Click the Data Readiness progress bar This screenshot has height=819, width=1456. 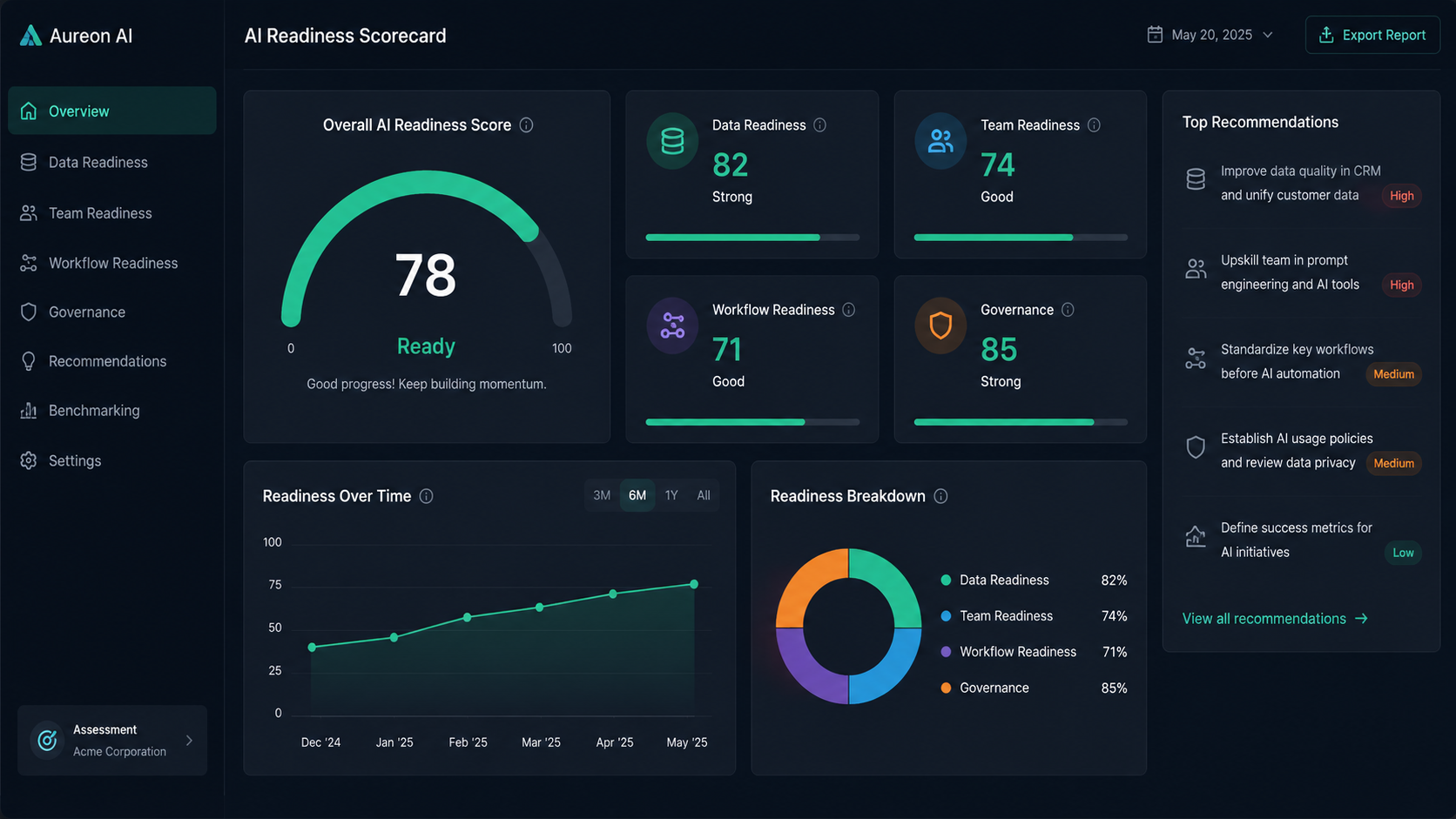[752, 237]
